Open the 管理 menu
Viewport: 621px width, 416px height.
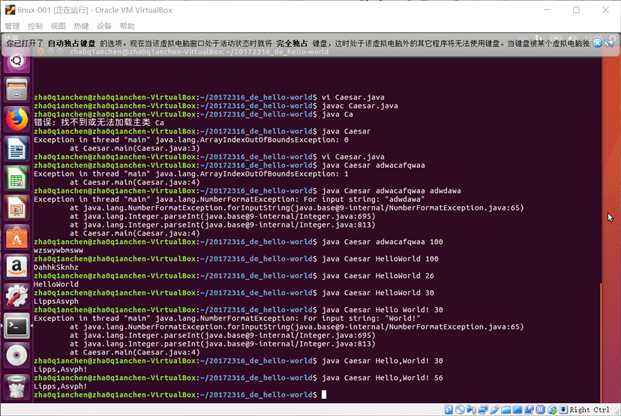click(12, 26)
